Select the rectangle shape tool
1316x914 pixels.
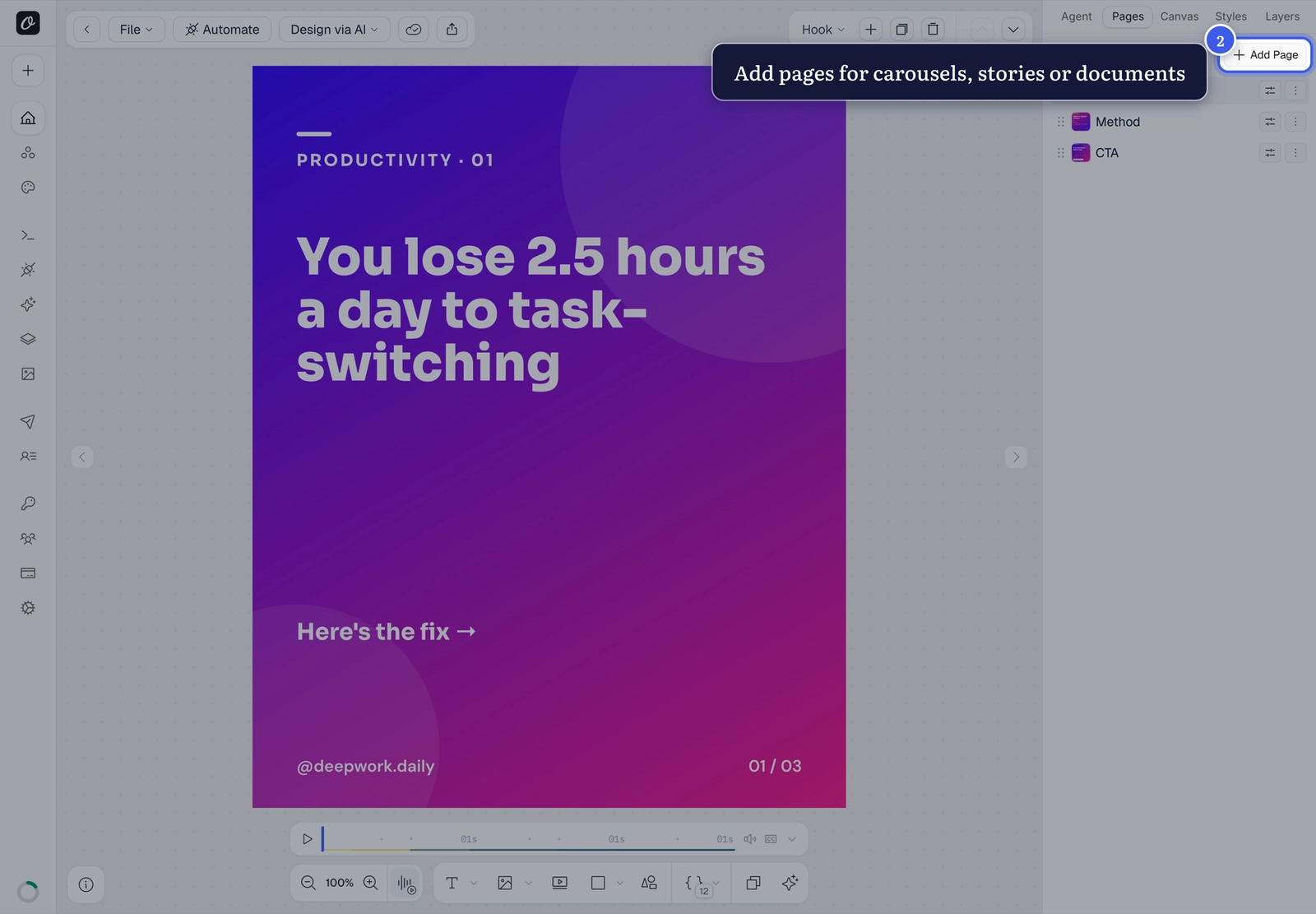coord(598,883)
